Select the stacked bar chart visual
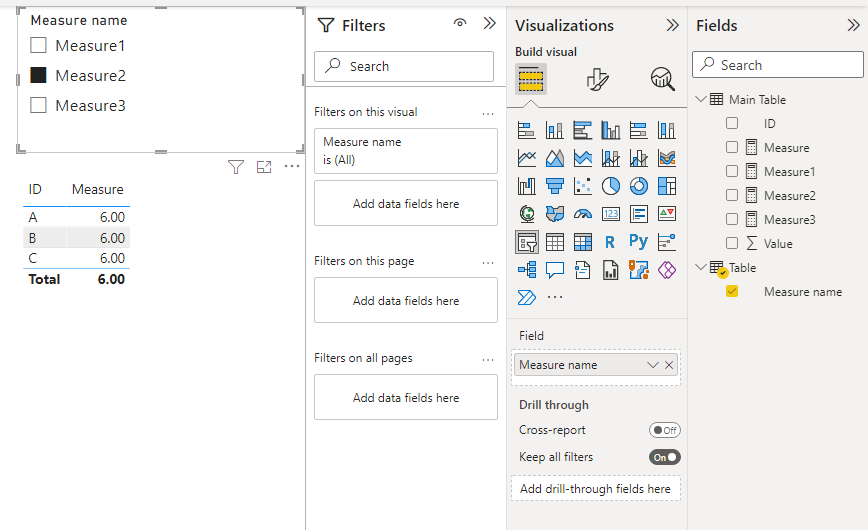Screen dimensions: 868x530 tap(526, 131)
